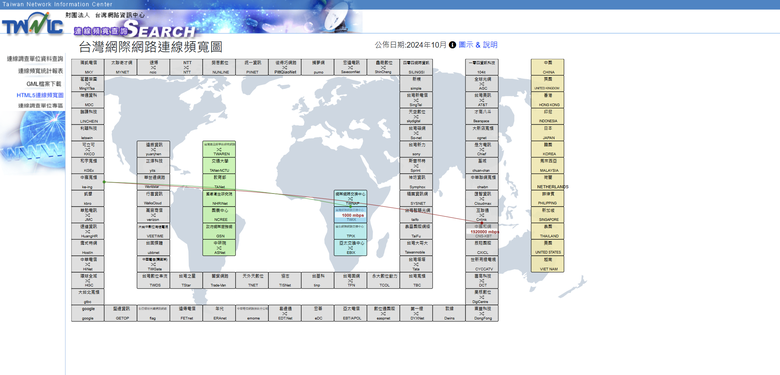Select the LINCHEIN node
This screenshot has width=780, height=375.
[x=88, y=116]
